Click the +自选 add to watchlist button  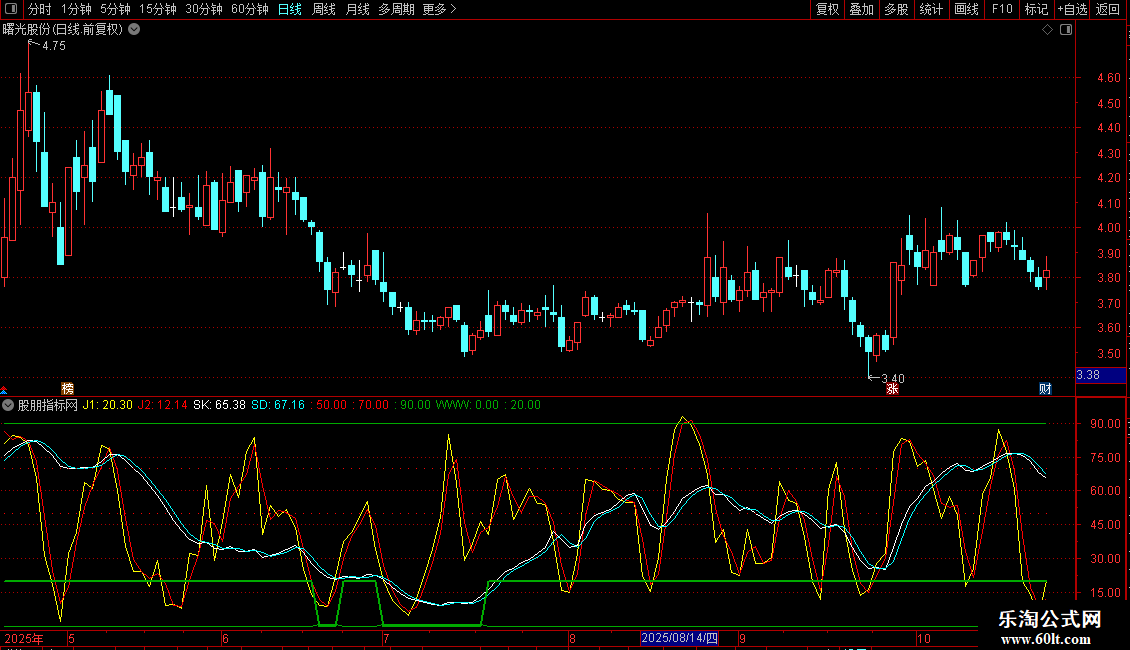tap(1072, 9)
